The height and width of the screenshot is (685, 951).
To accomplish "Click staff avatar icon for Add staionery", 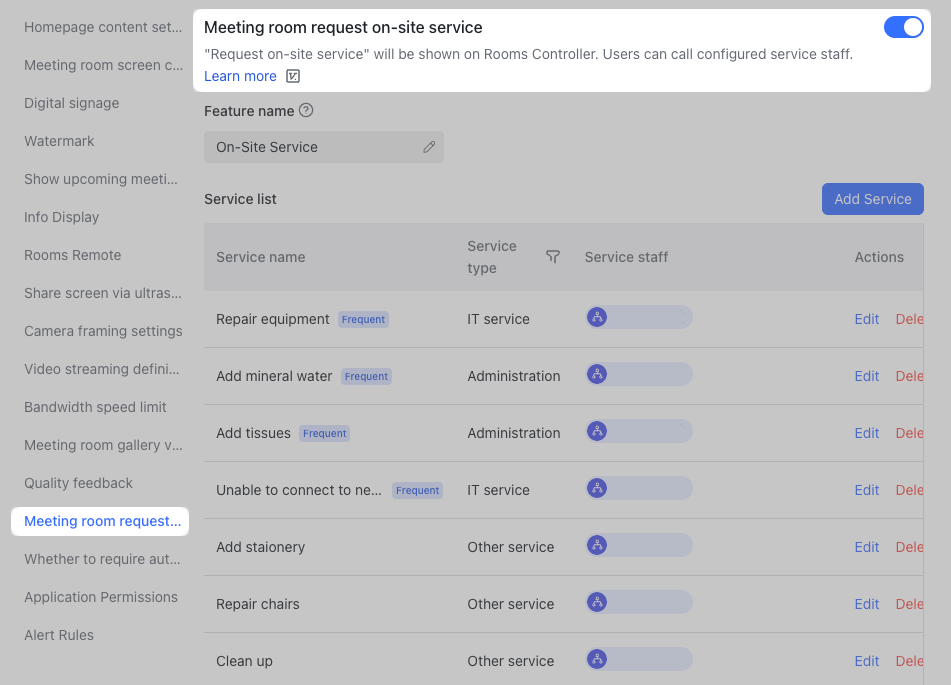I will 597,544.
